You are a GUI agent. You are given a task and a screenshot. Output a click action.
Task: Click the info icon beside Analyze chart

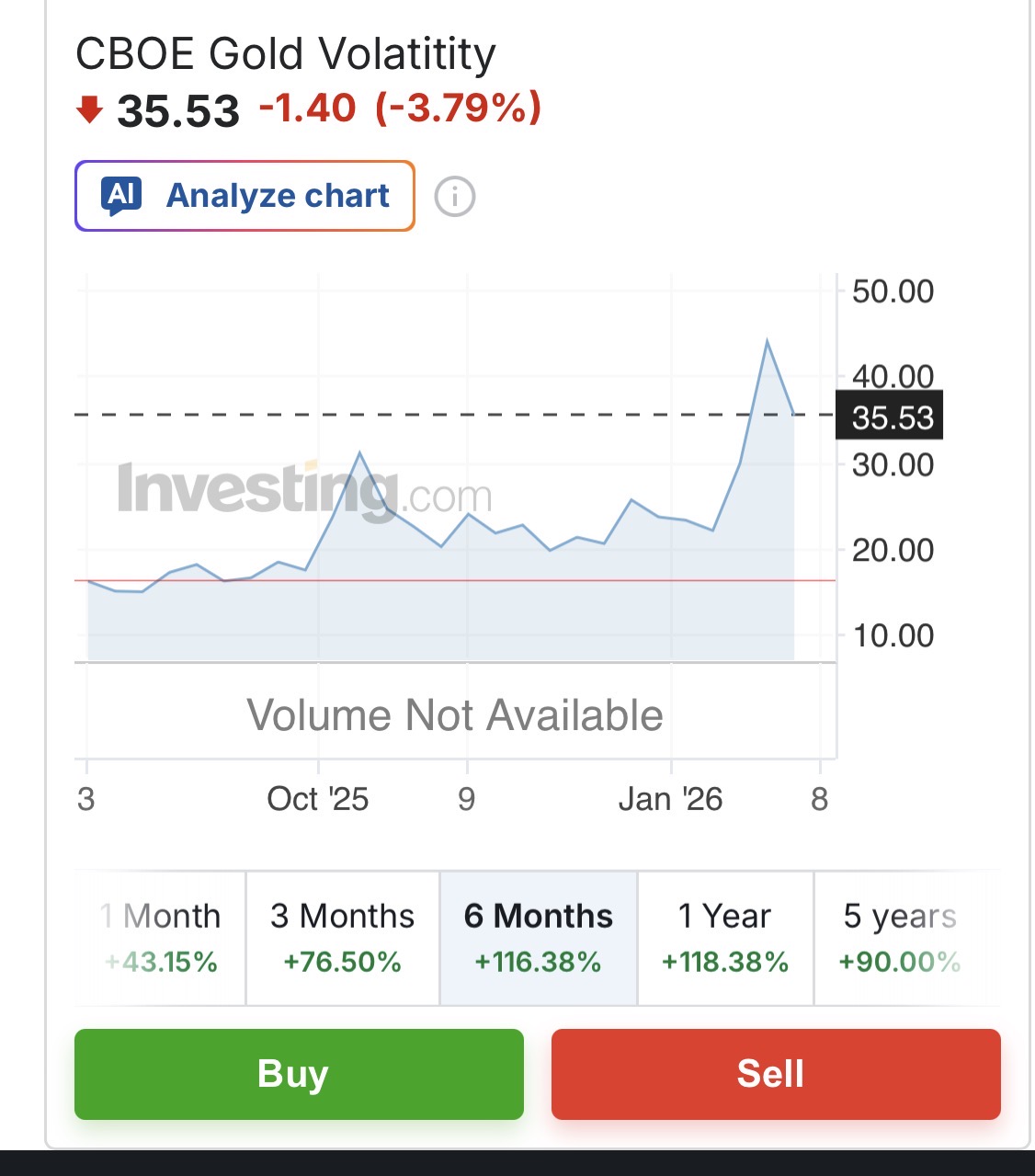[x=454, y=197]
